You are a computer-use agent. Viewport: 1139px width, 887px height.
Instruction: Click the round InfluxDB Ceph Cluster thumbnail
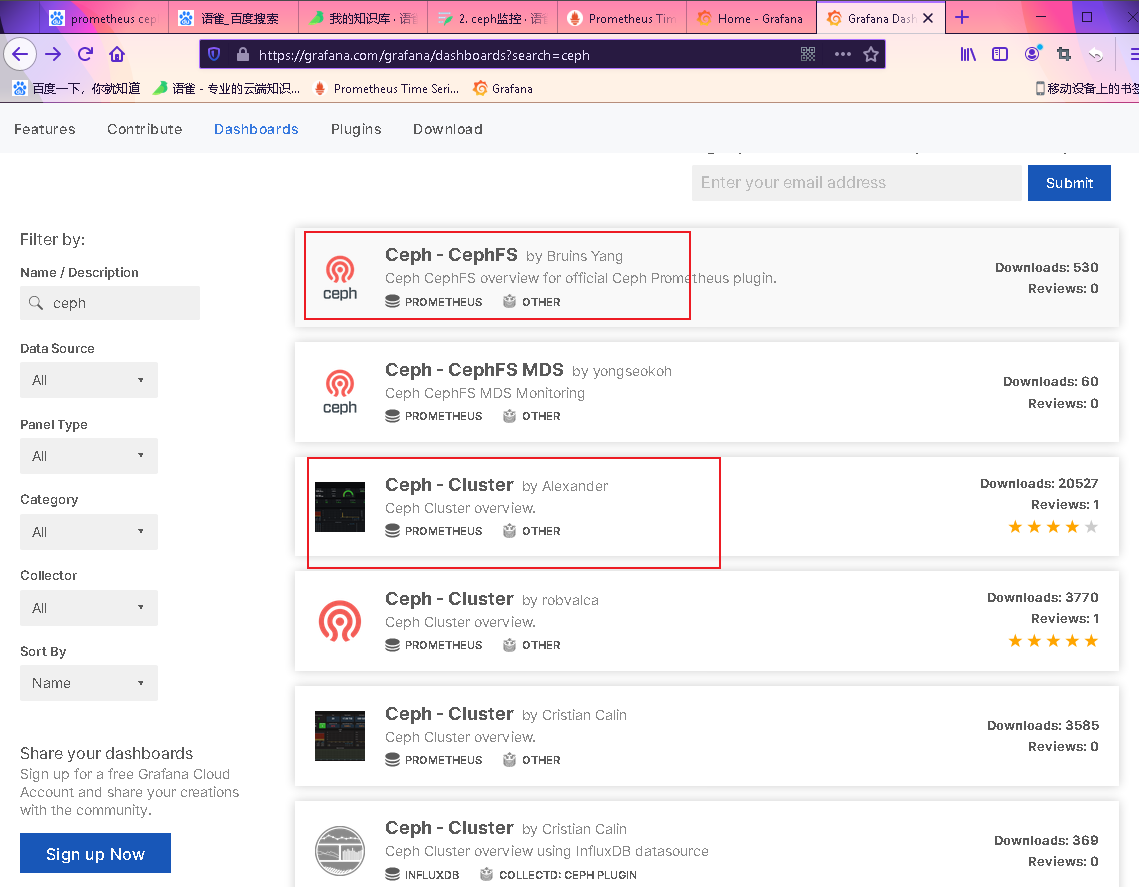tap(340, 851)
